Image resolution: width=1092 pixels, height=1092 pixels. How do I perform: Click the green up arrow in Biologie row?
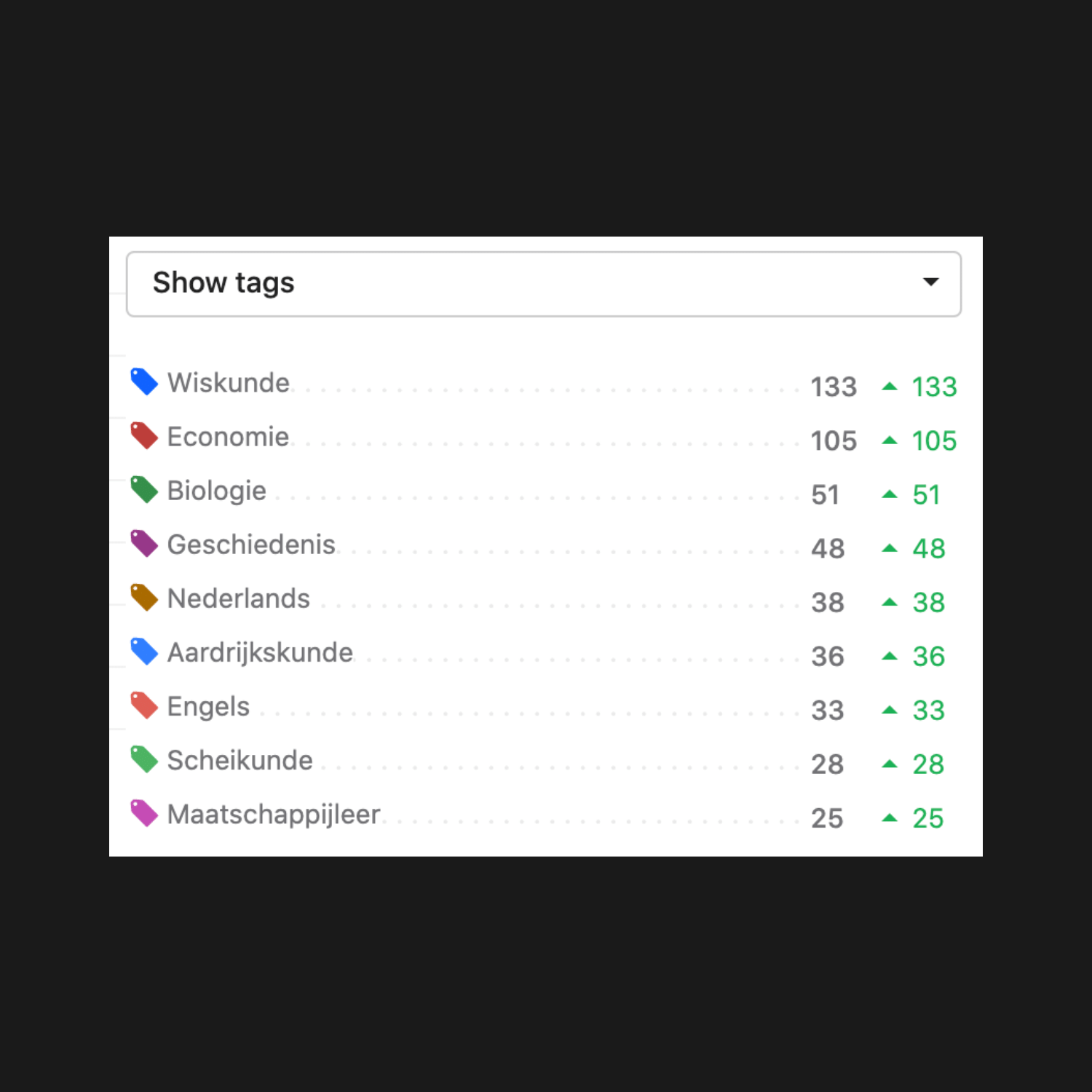click(890, 494)
